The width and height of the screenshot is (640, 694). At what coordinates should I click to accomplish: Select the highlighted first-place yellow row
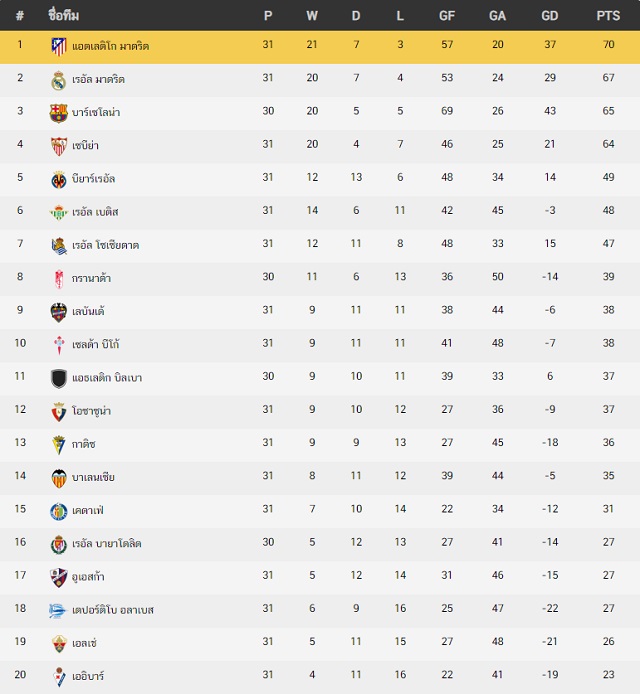[x=320, y=47]
